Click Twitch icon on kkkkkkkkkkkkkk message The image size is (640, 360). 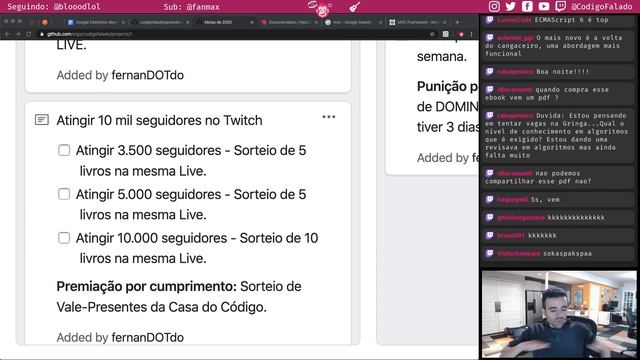pos(489,218)
